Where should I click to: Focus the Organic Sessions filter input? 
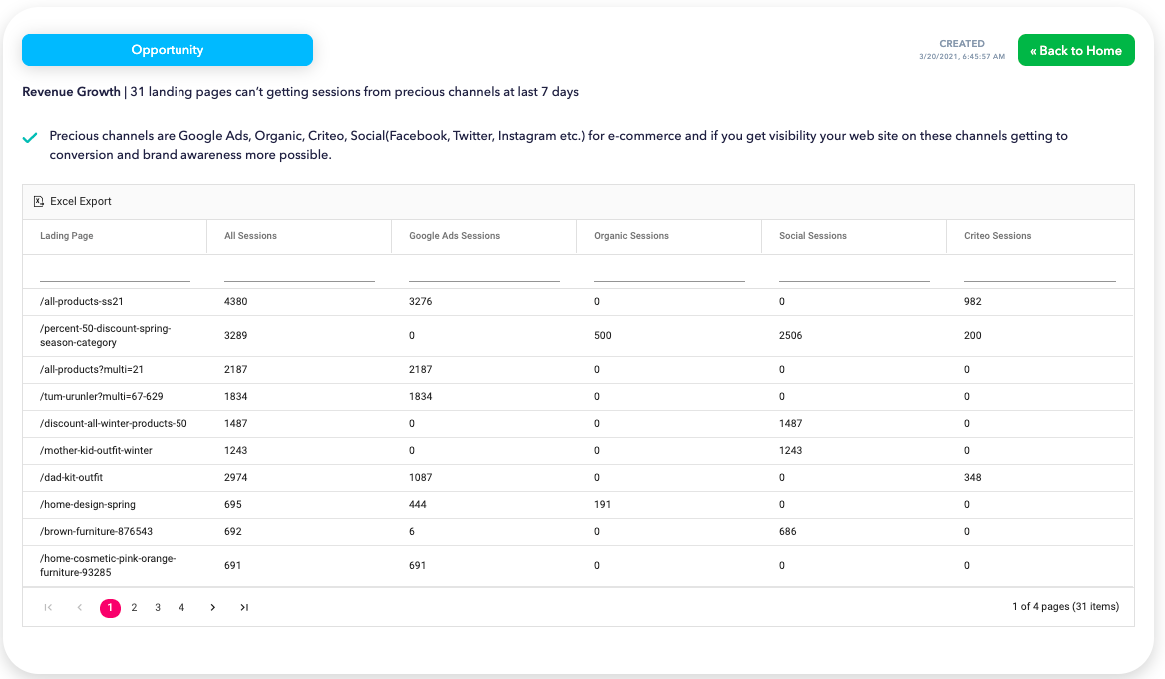[x=669, y=272]
